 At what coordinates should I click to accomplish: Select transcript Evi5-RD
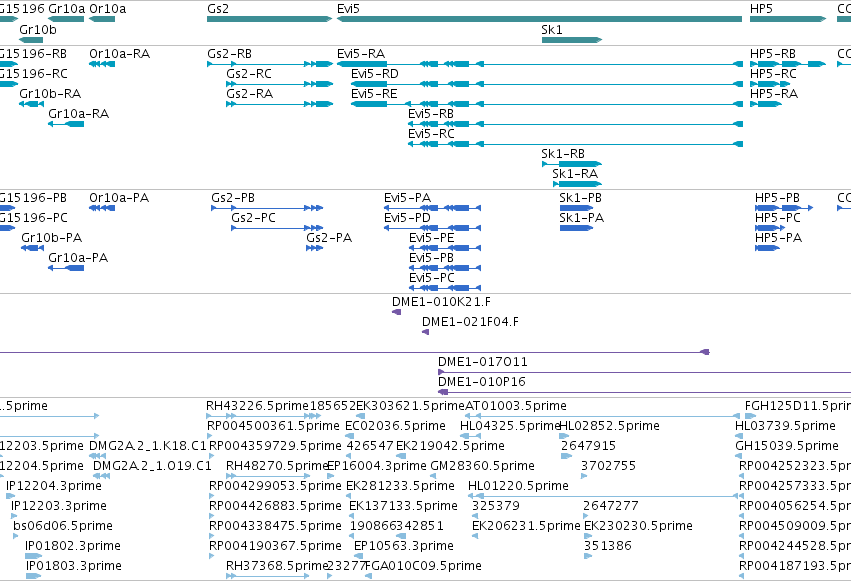click(x=547, y=84)
